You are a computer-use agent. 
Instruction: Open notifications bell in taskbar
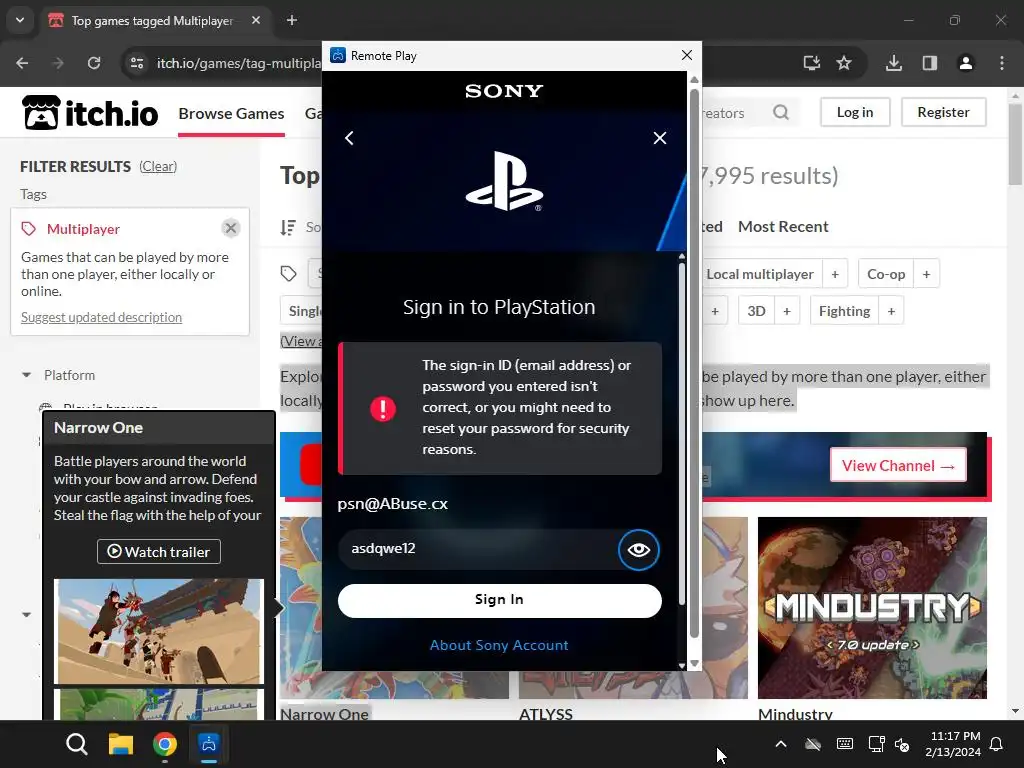997,744
